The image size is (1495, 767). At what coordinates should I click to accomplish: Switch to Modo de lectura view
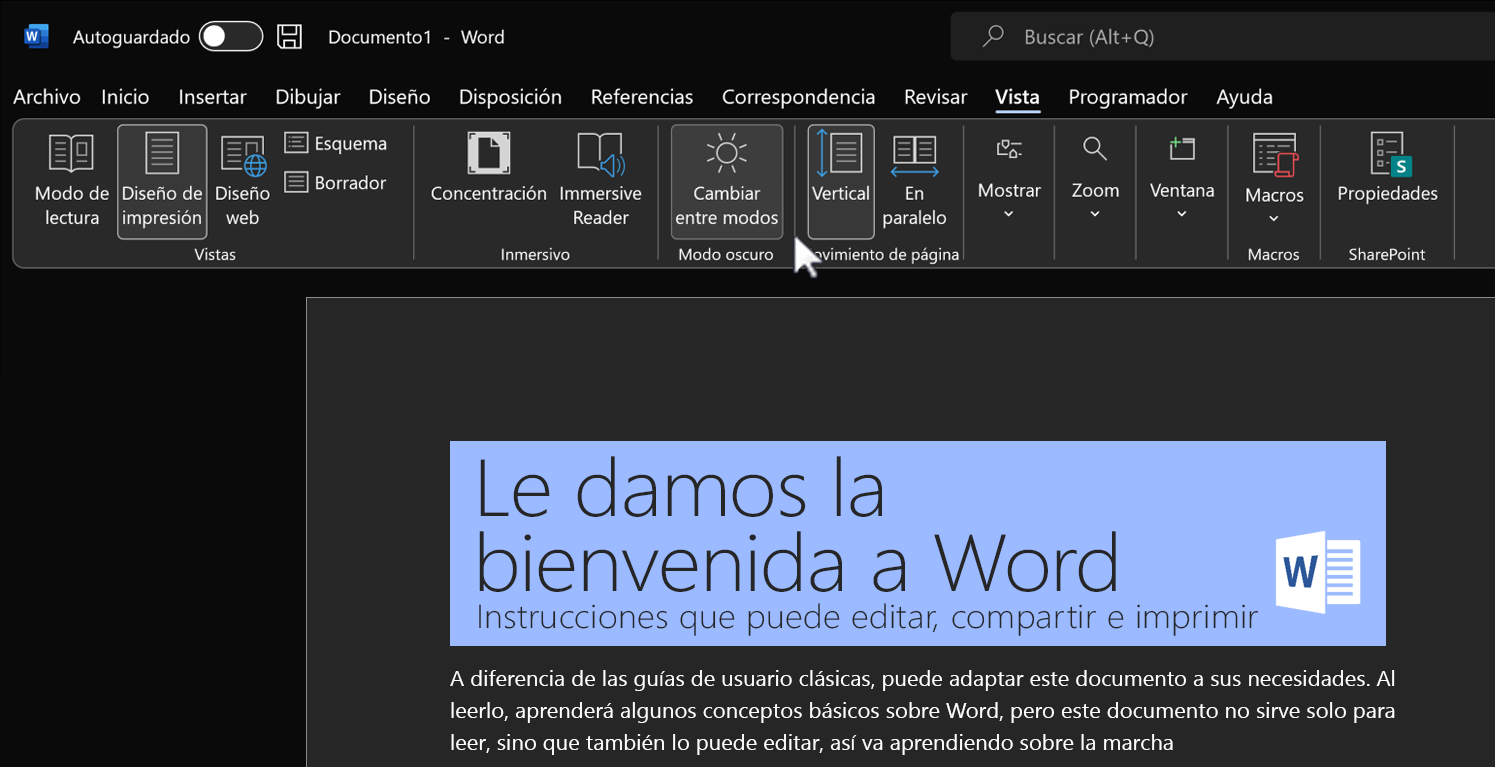(x=72, y=181)
